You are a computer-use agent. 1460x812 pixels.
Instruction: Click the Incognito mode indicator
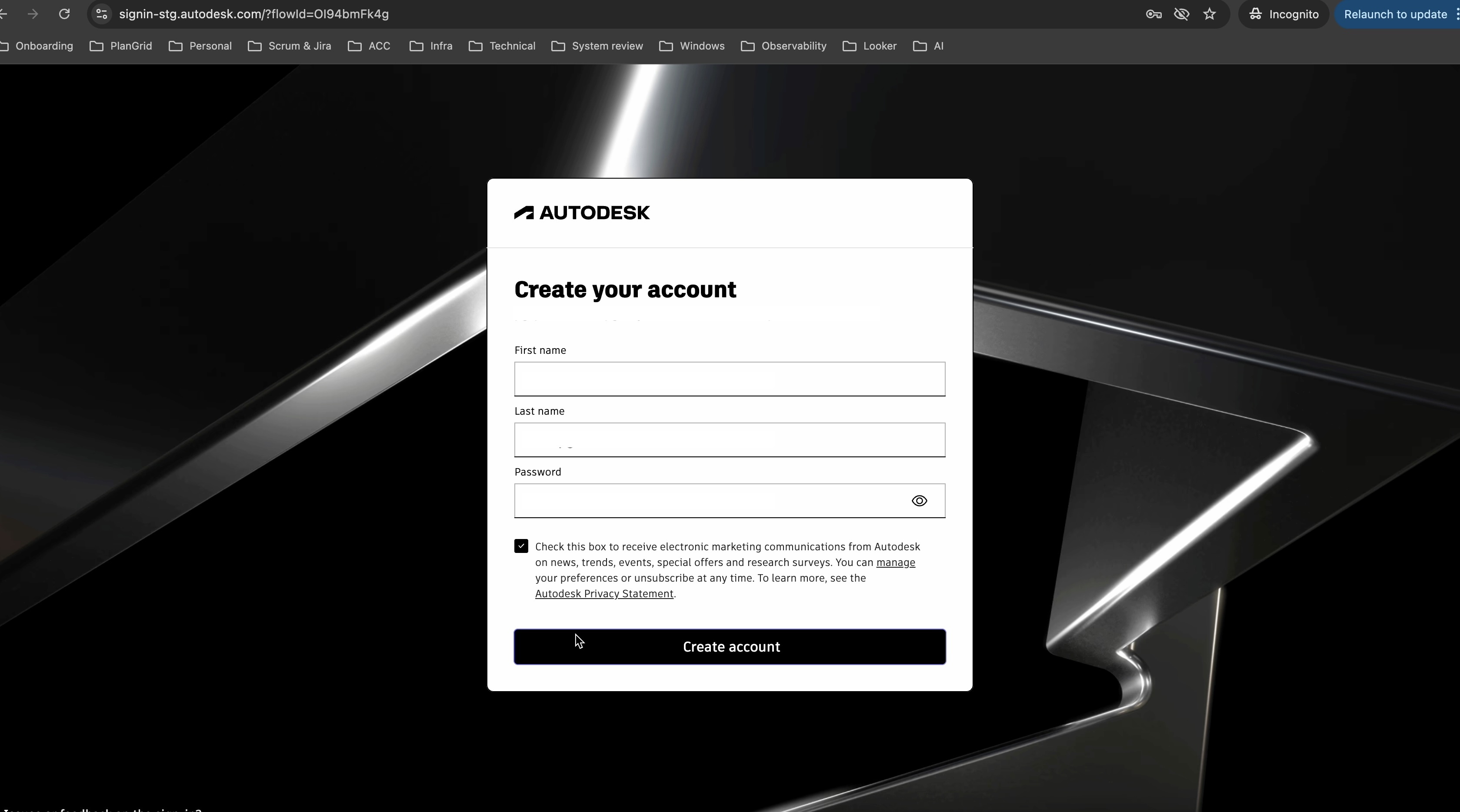coord(1284,13)
